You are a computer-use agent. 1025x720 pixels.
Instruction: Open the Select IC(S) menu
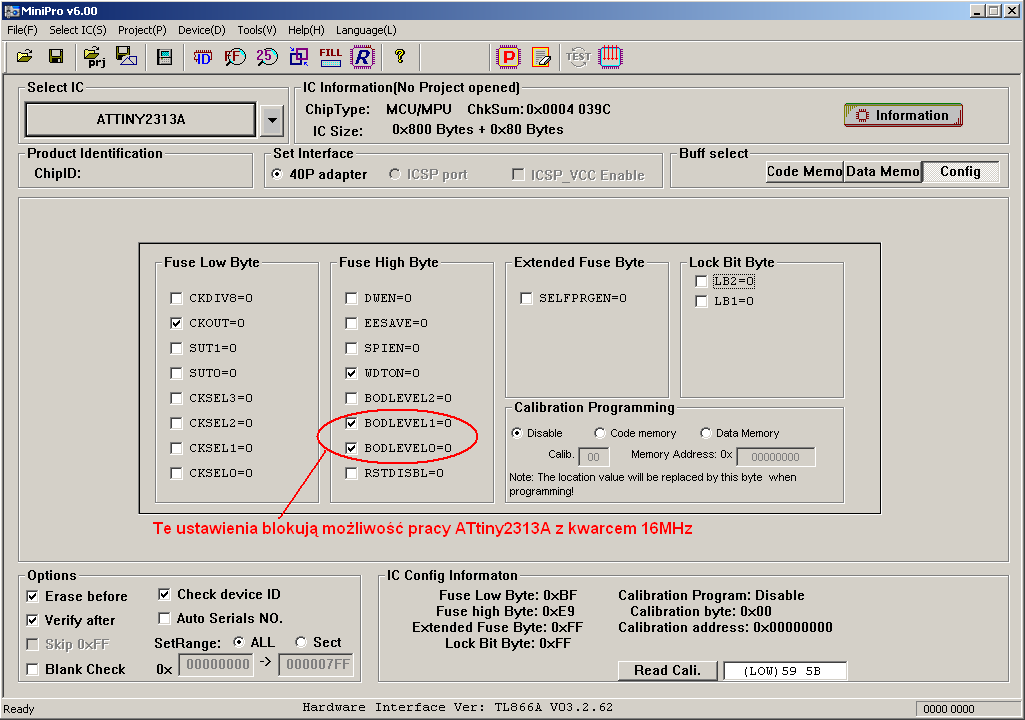pos(78,30)
